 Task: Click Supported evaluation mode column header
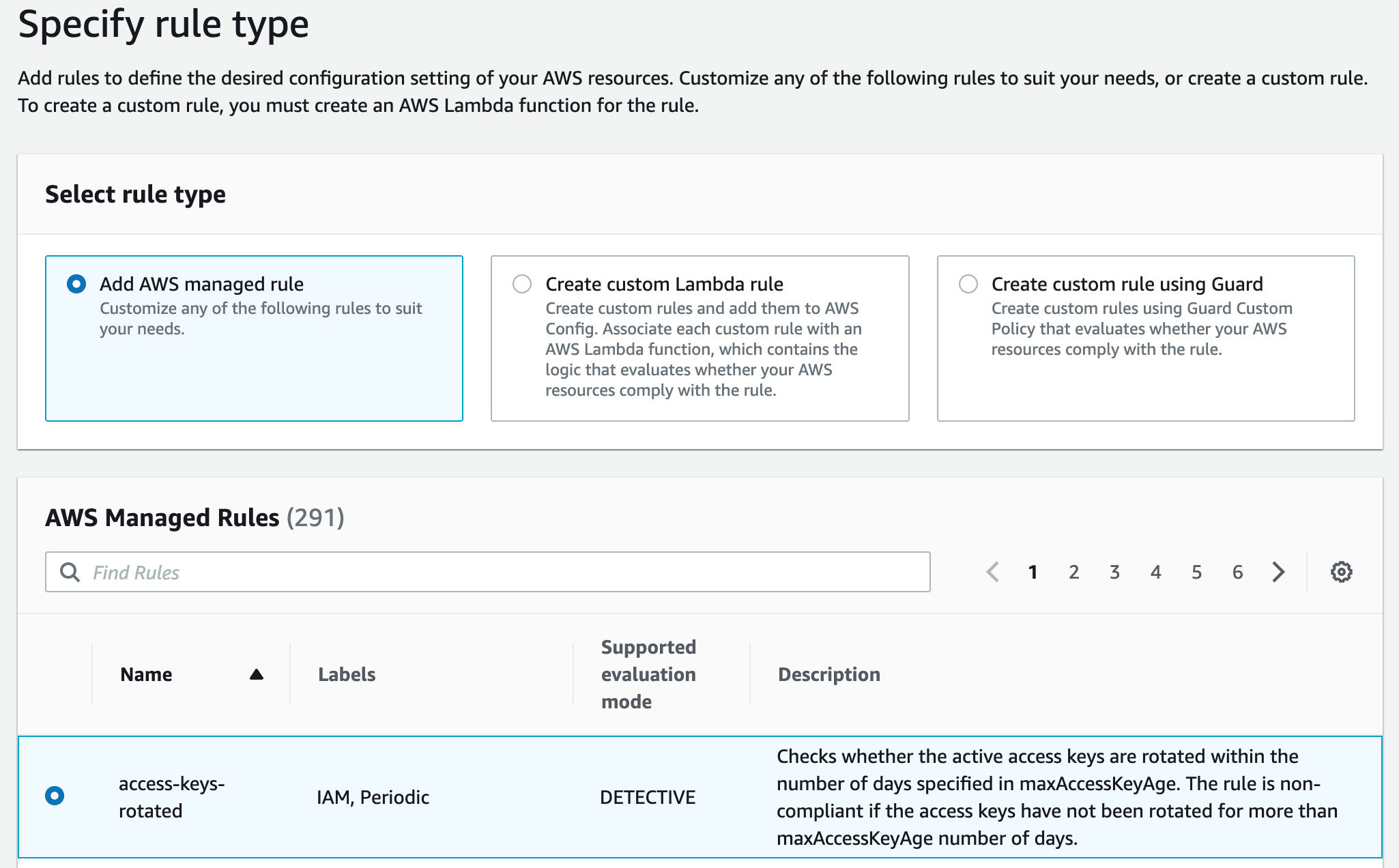(x=648, y=674)
